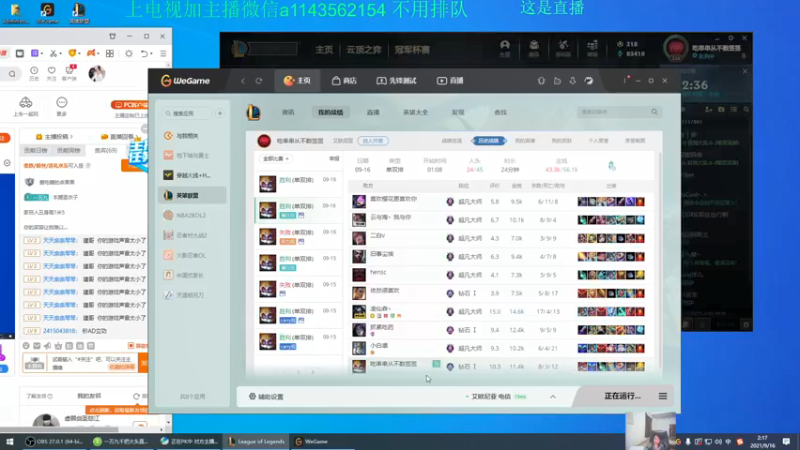Select 穿越火线 in WeGame sidebar

coord(192,175)
